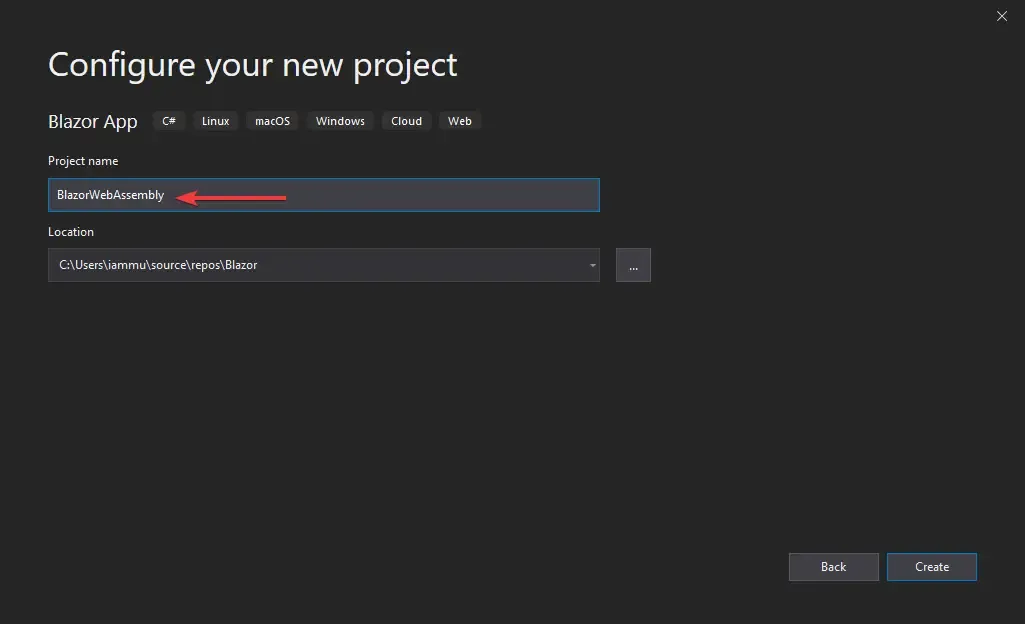Close the Configure your new project dialog

pyautogui.click(x=1001, y=16)
